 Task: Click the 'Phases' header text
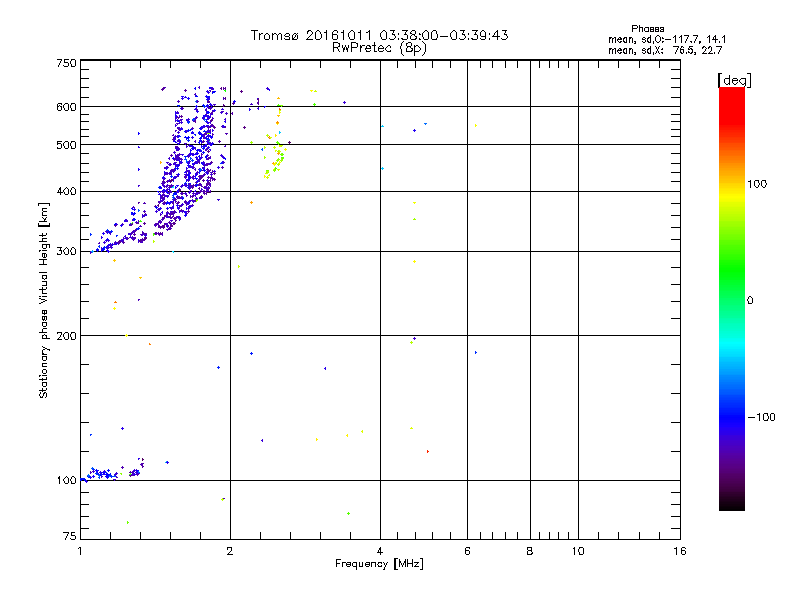647,29
